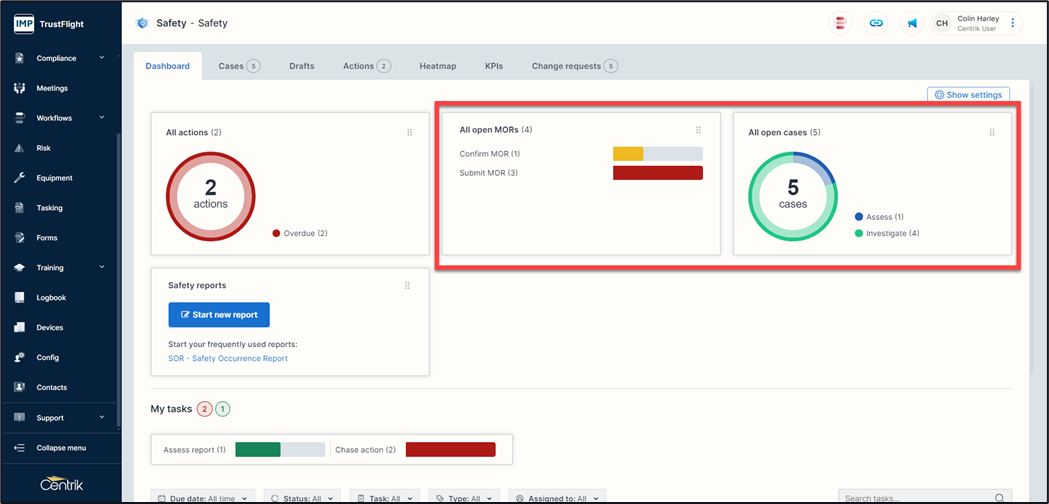Click the red stacked icon in header

pos(841,23)
